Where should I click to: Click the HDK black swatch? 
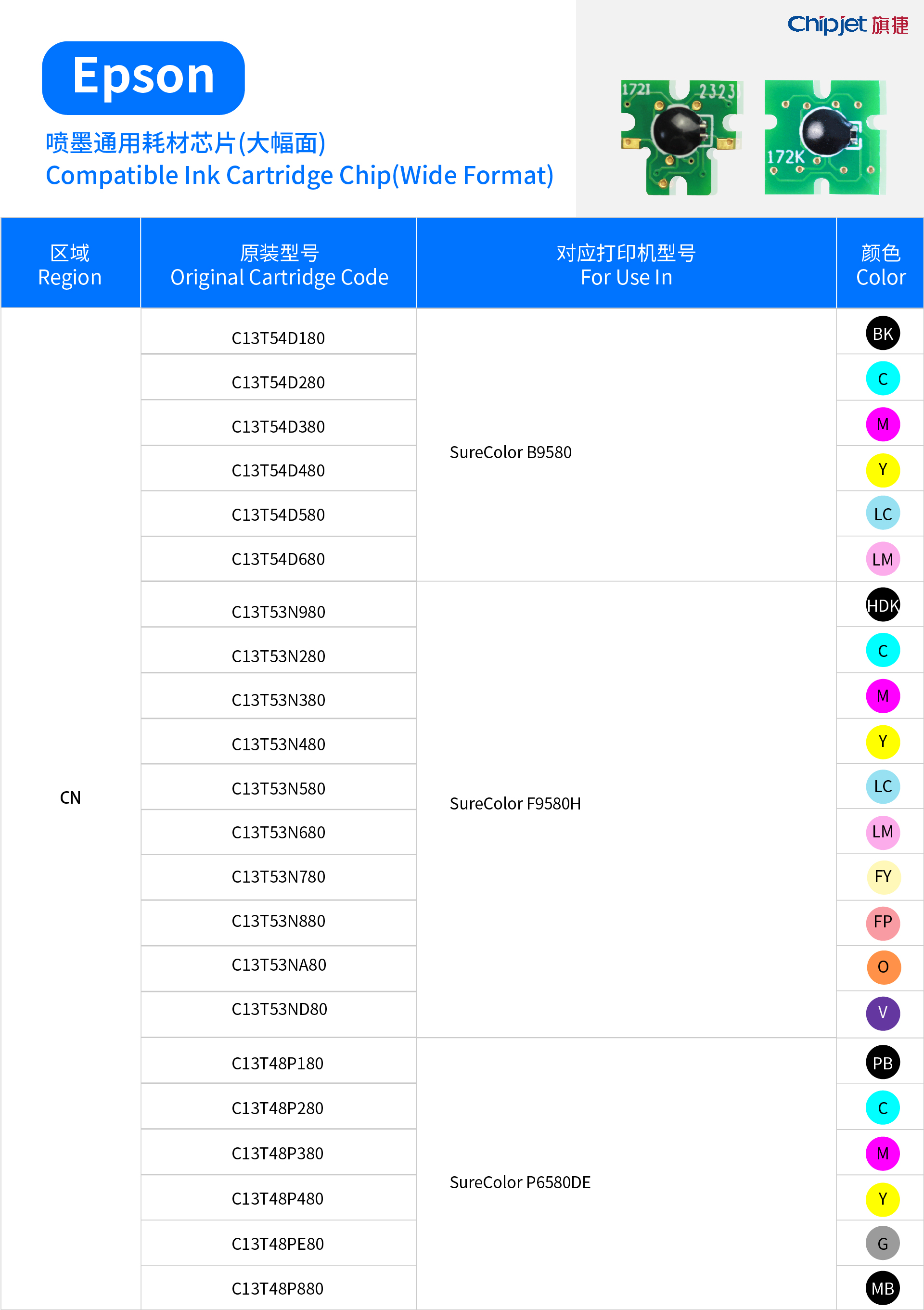tap(883, 605)
